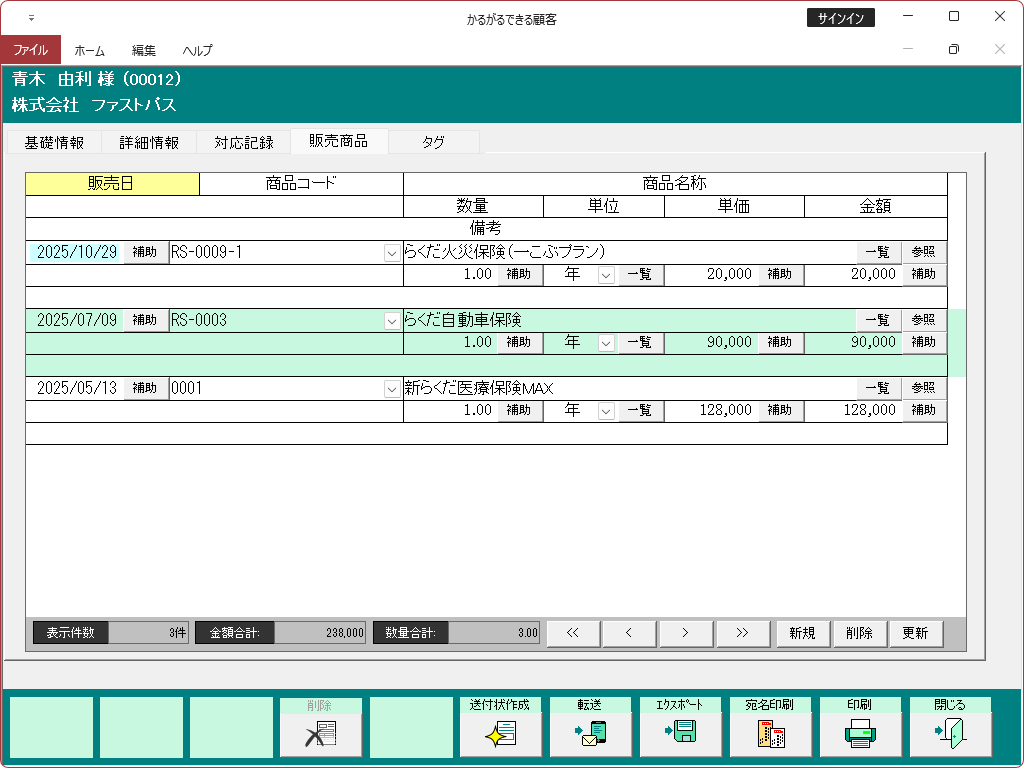The image size is (1024, 768).
Task: Click 参照 button for らくだ火災保険 row
Action: point(923,253)
